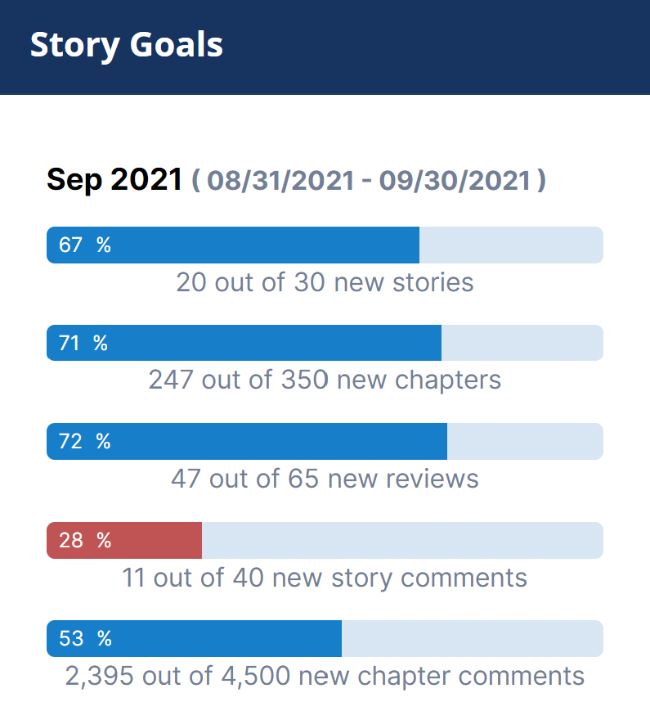650x720 pixels.
Task: Click the 11 out of 40 new story comments text
Action: 325,577
